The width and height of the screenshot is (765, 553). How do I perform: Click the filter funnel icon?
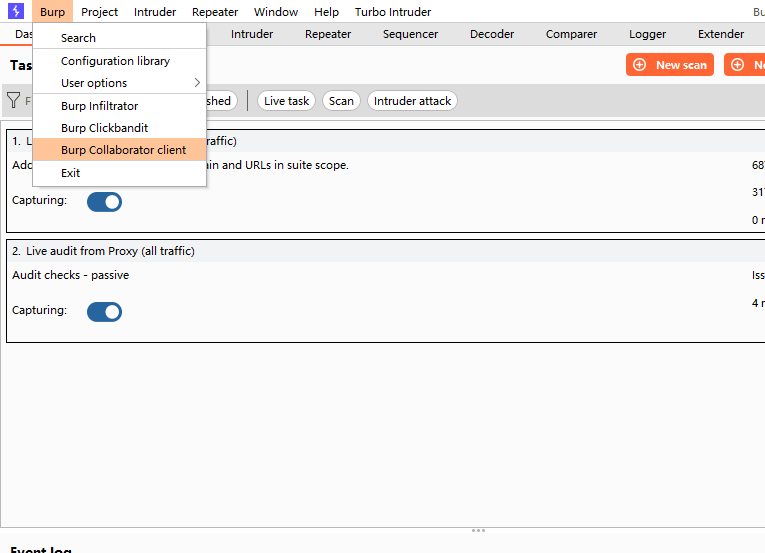(14, 101)
